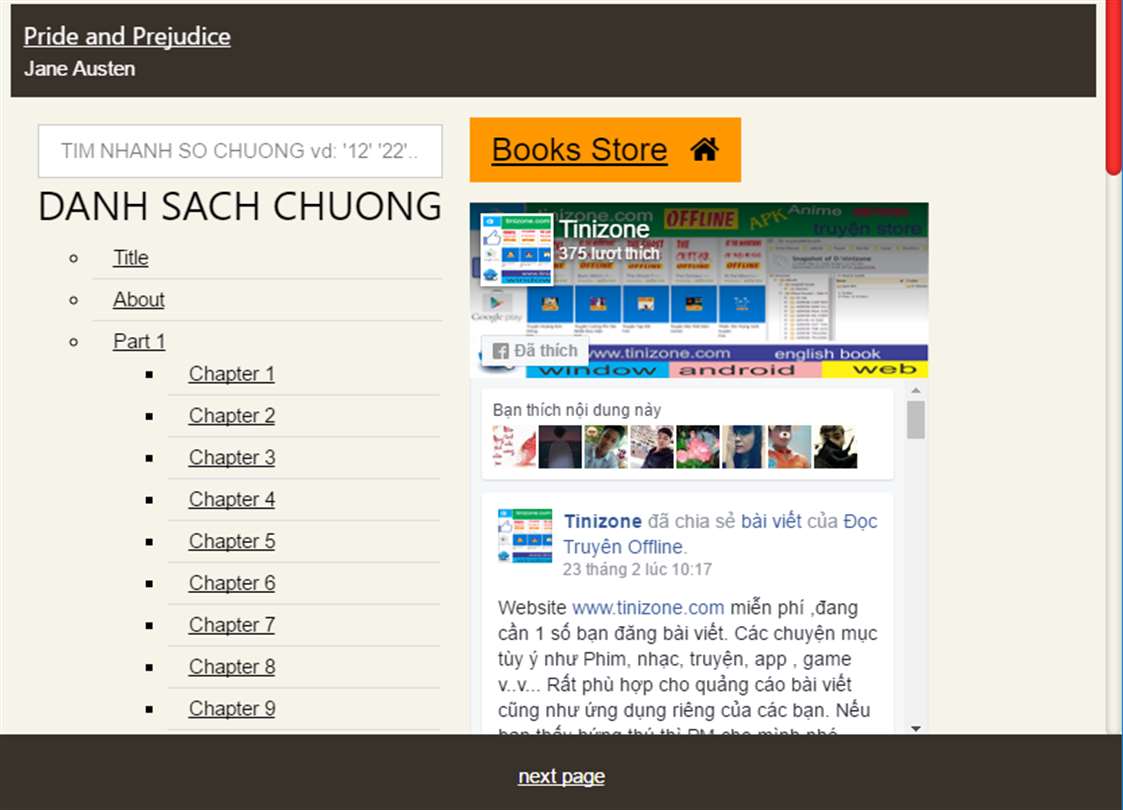Screen dimensions: 1123x810
Task: Click the Facebook logo icon in Đã thích button
Action: [501, 351]
